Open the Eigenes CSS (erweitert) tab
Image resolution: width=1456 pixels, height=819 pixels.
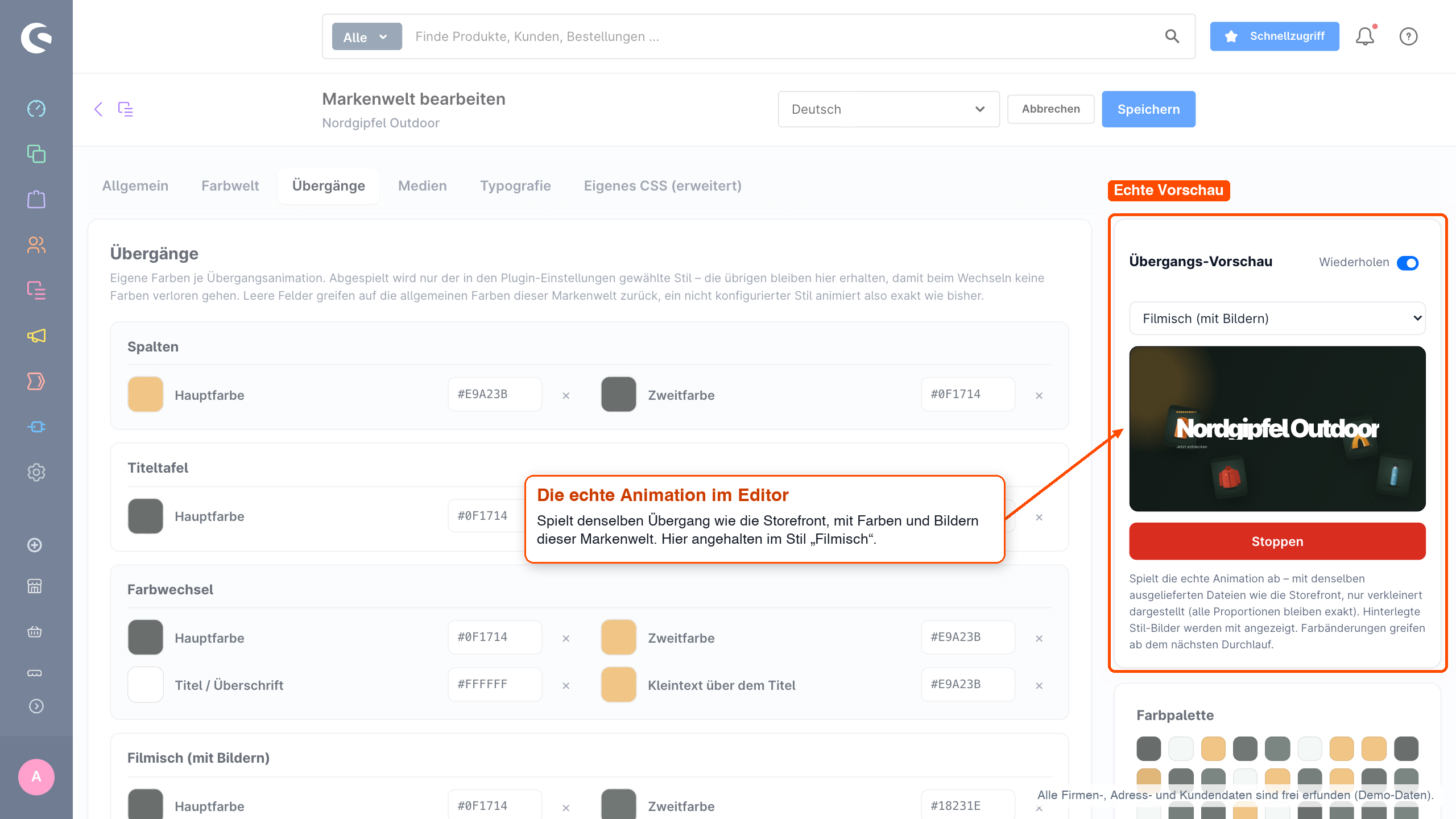pyautogui.click(x=663, y=186)
